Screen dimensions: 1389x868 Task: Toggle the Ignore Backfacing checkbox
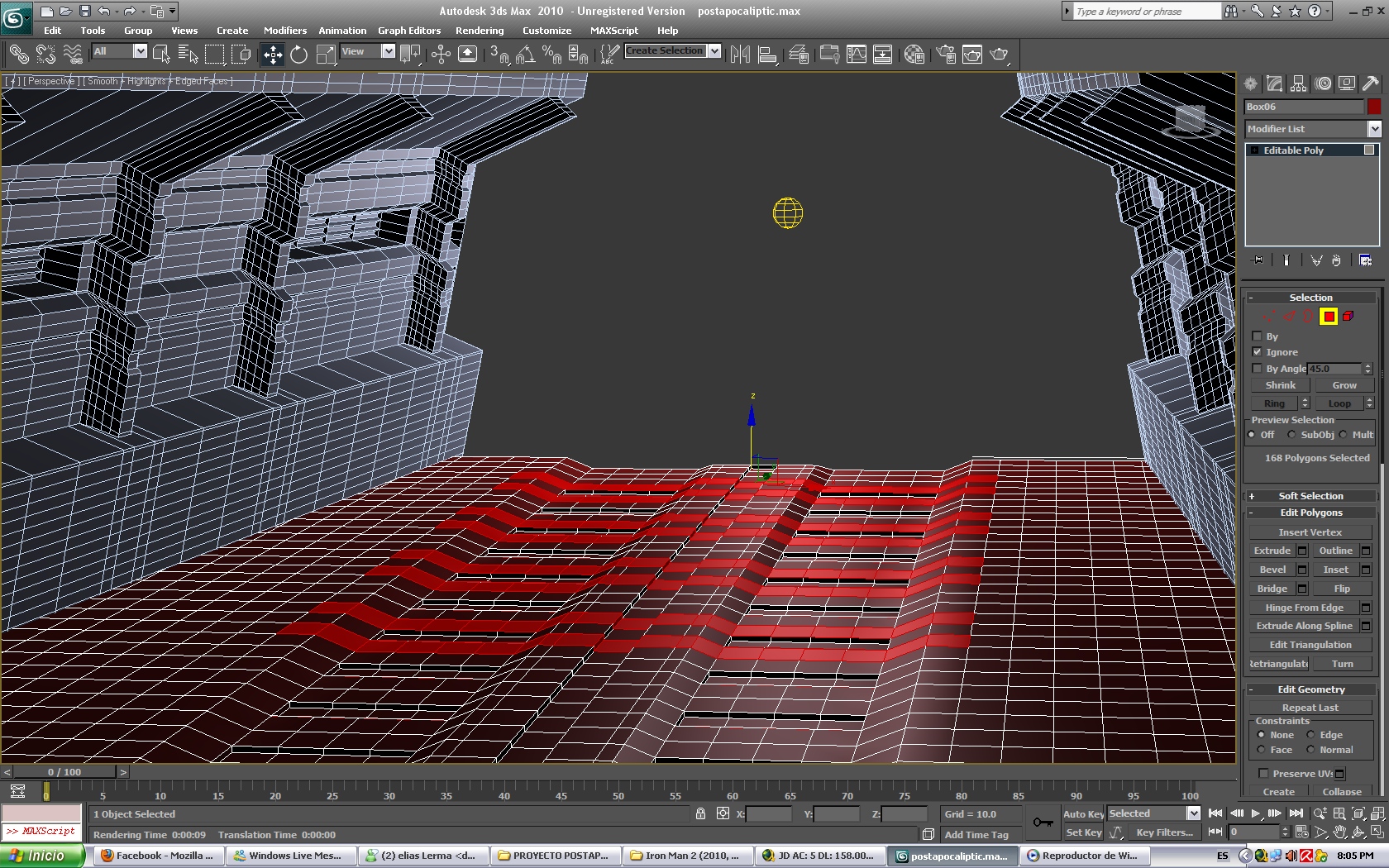coord(1258,352)
